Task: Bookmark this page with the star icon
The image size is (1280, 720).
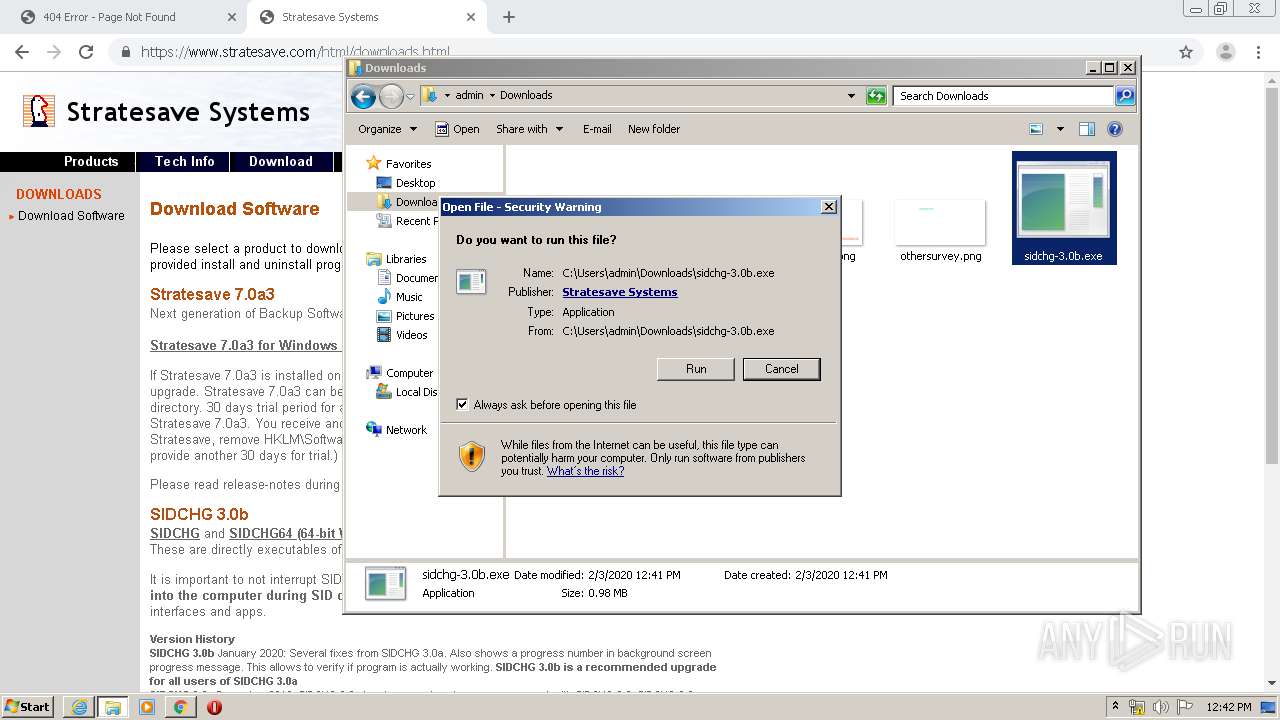Action: pos(1186,52)
